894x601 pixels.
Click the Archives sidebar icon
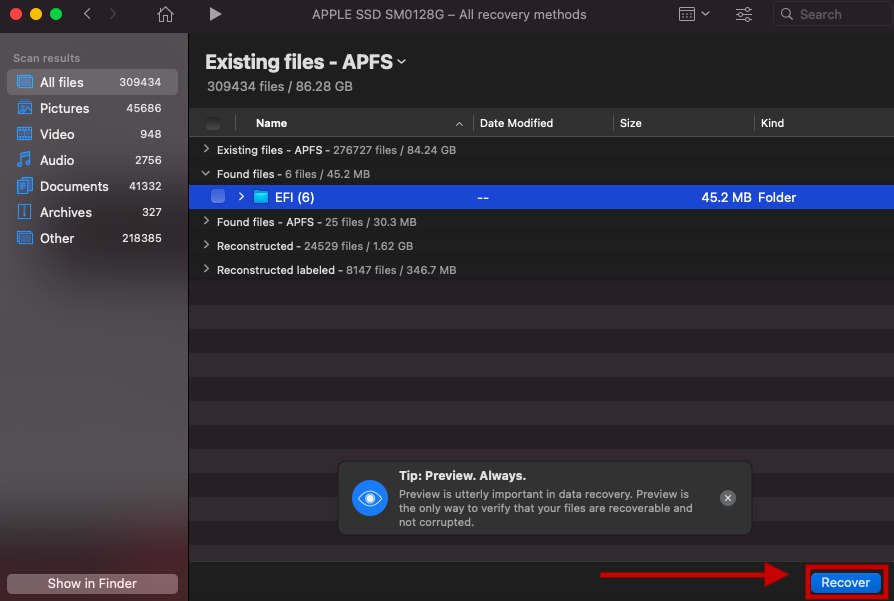coord(25,212)
